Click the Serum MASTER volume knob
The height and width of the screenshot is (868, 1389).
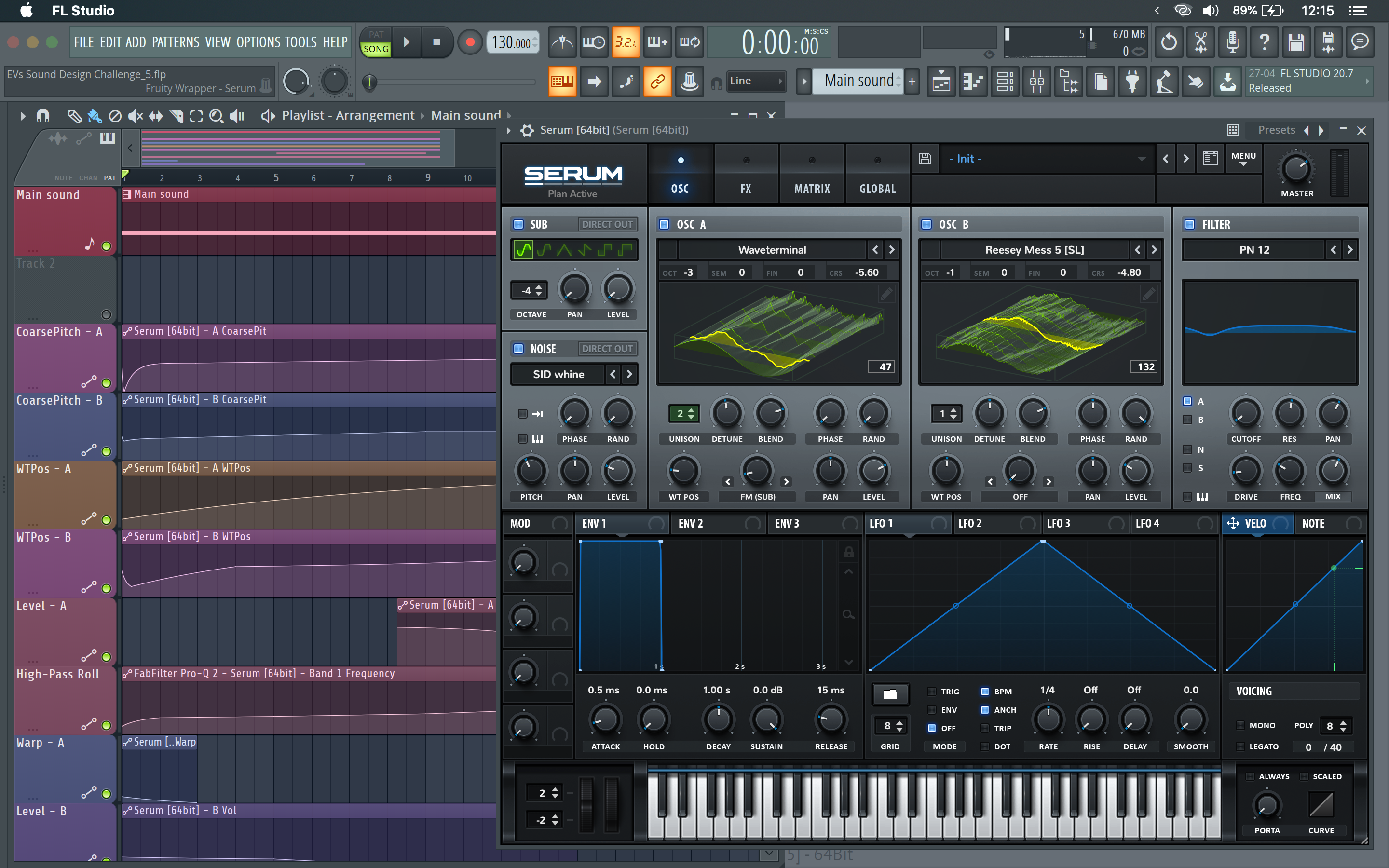point(1296,169)
